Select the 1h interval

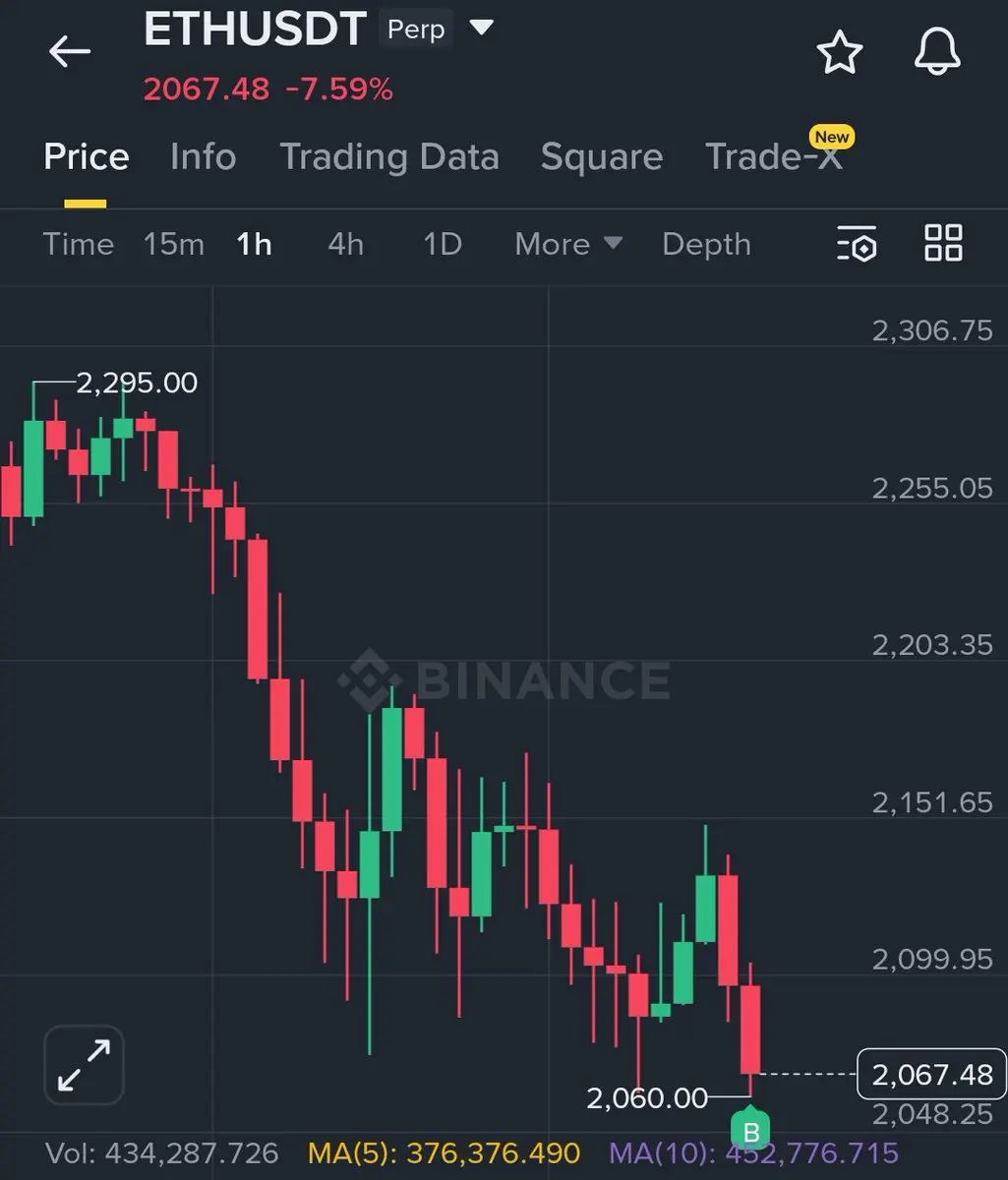click(x=254, y=244)
